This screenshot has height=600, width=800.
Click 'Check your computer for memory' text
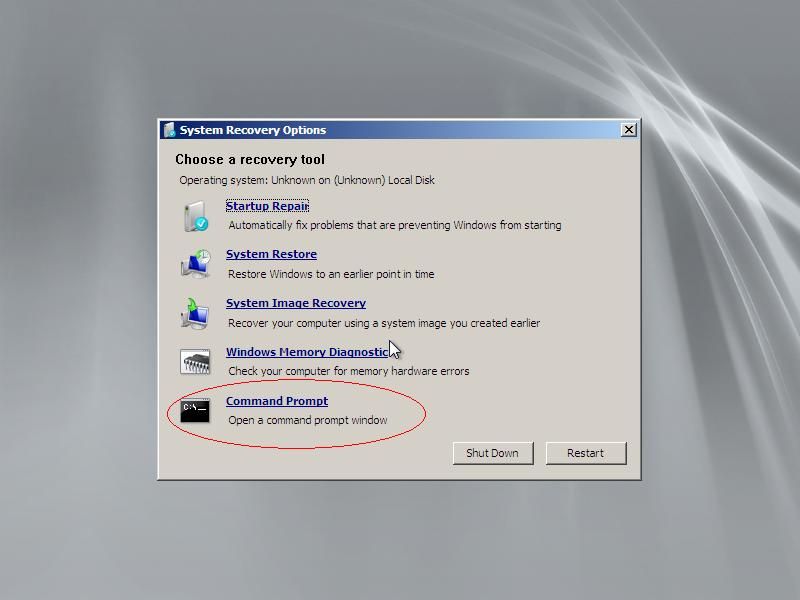pyautogui.click(x=348, y=371)
